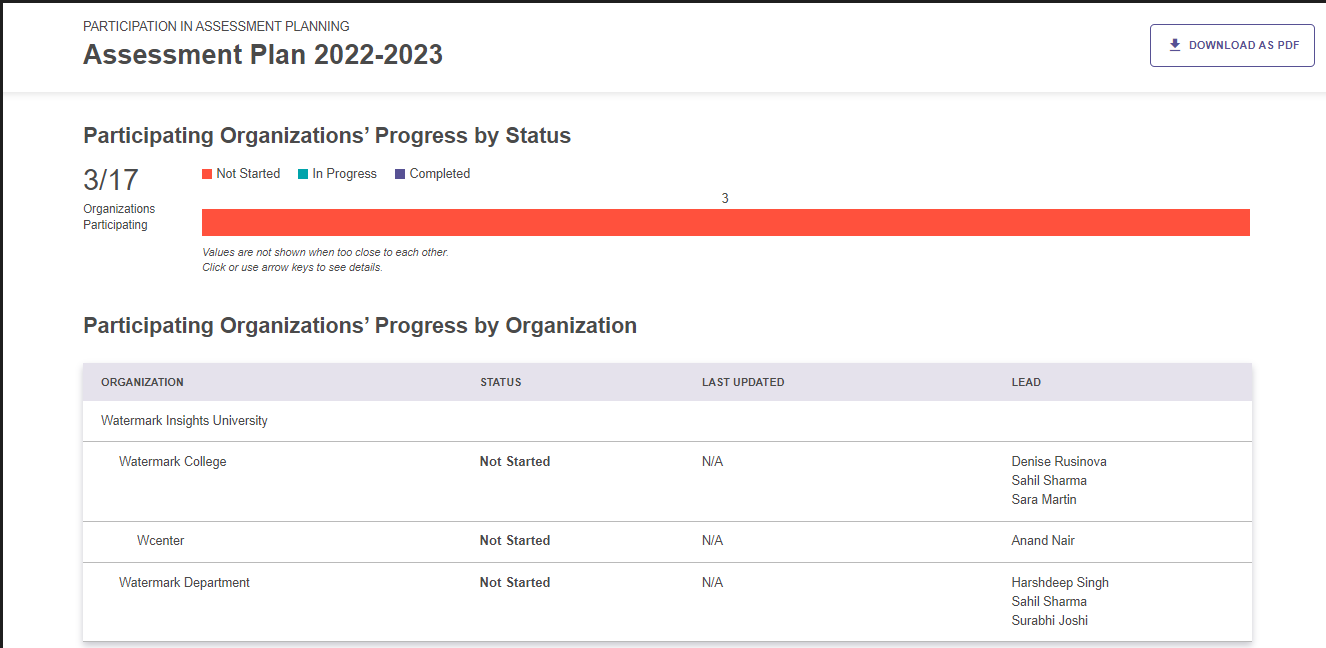Select the Watermark College organization
1326x648 pixels.
coord(173,462)
